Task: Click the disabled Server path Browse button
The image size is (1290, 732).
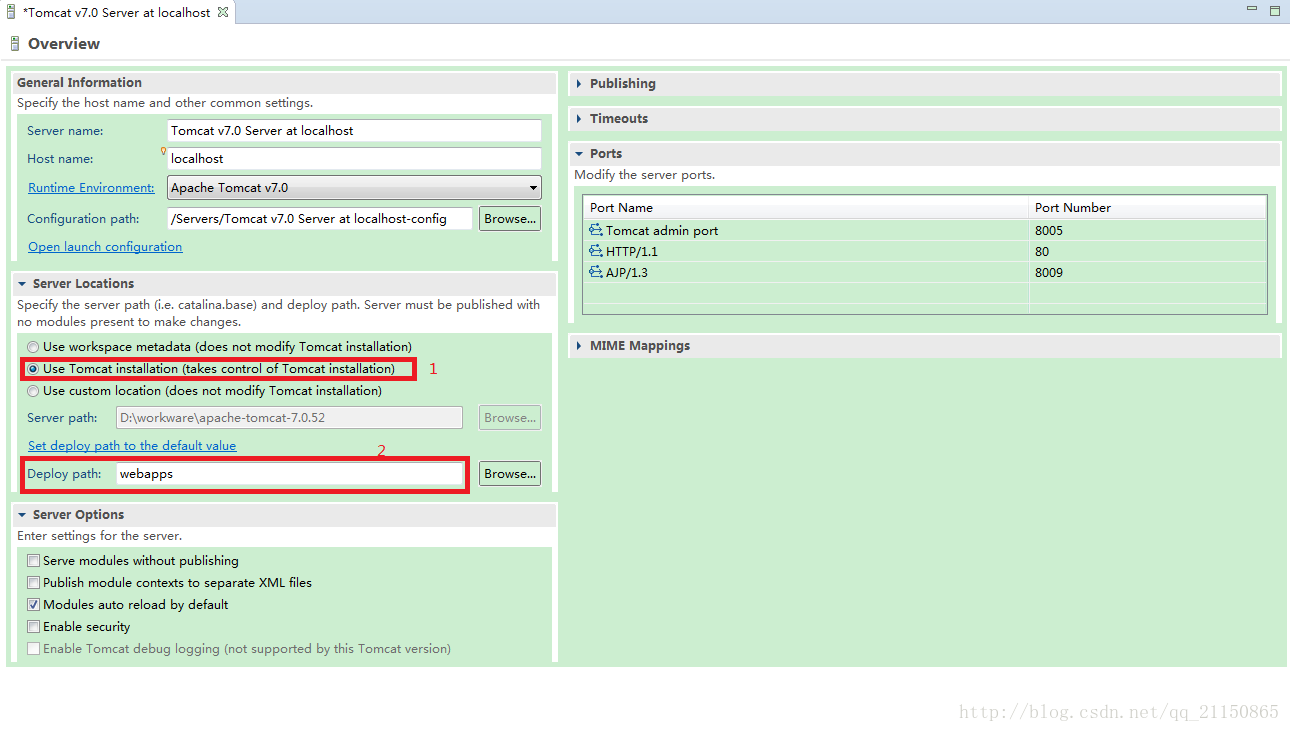Action: point(510,418)
